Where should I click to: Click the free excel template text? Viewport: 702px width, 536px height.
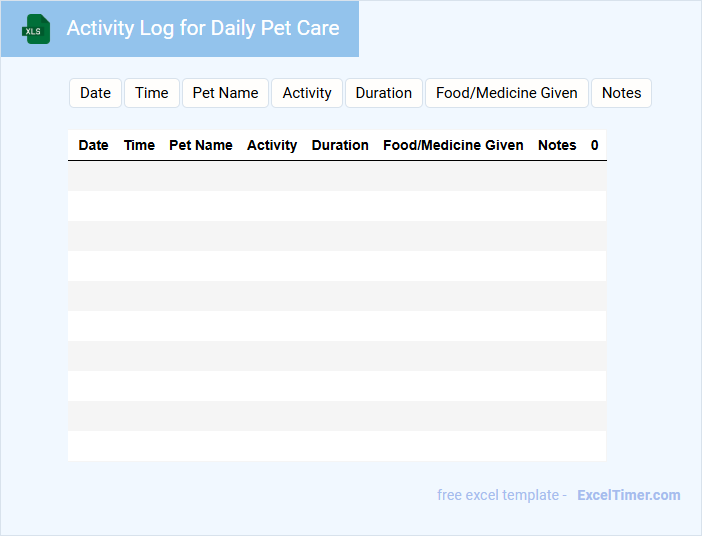502,495
